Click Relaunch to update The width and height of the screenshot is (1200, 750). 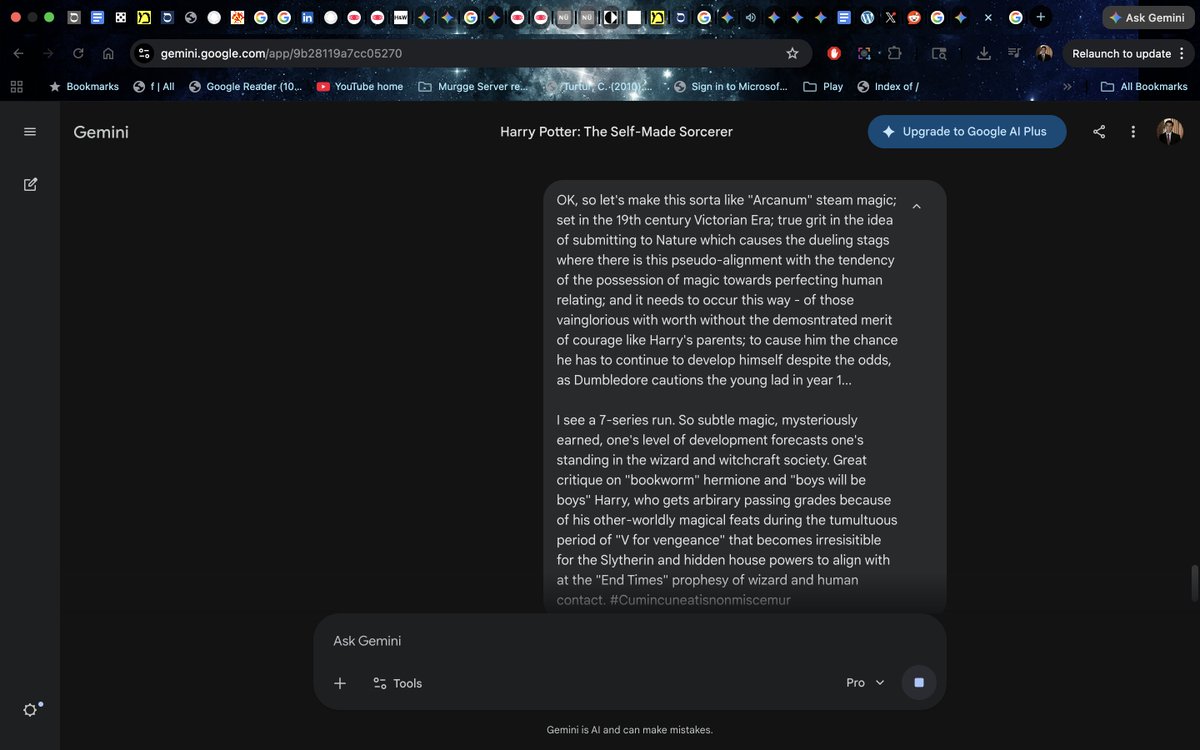tap(1121, 53)
